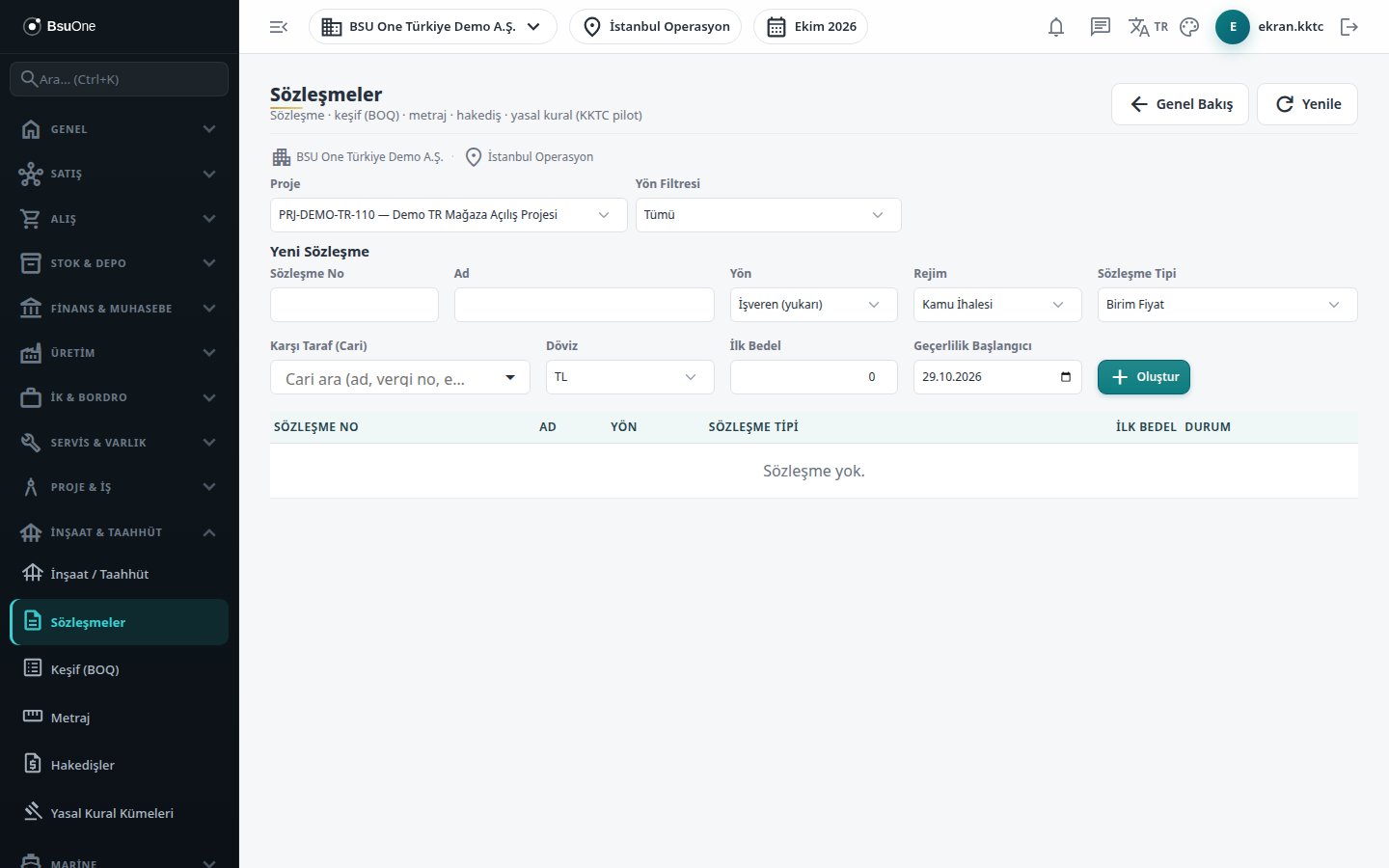Expand the ALIŞ sidebar section

coord(120,219)
